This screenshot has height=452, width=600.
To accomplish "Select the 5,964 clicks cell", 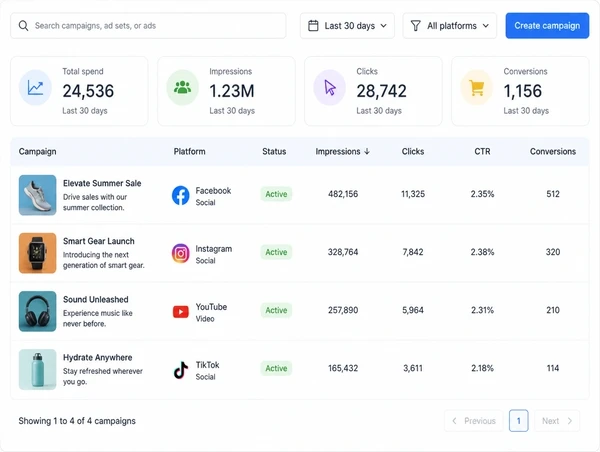I will pos(413,310).
